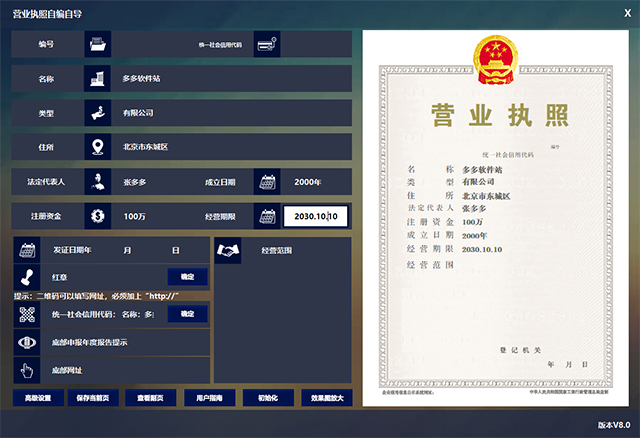Click the empty 统一社会信用代码 field at top
Viewport: 640px width, 438px height.
[x=316, y=44]
